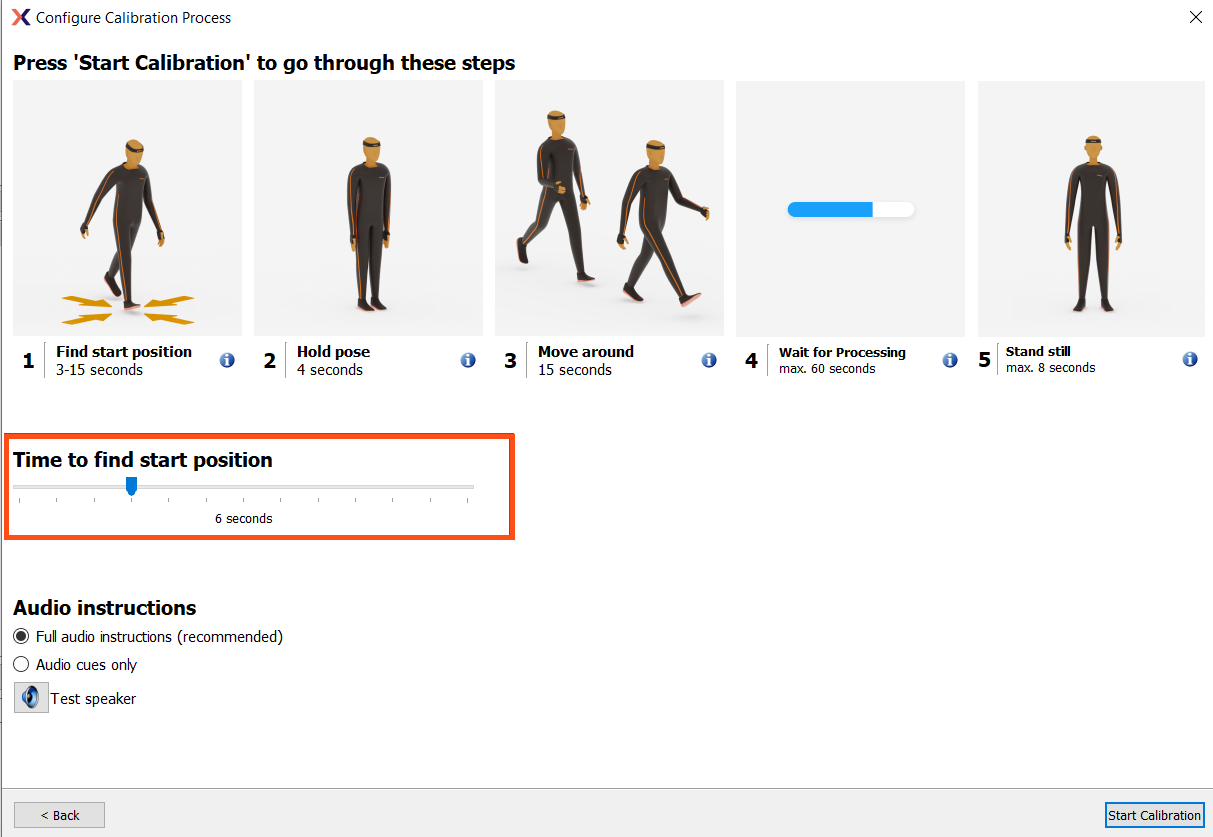Open Wait for Processing info icon
Image resolution: width=1213 pixels, height=837 pixels.
pyautogui.click(x=949, y=360)
